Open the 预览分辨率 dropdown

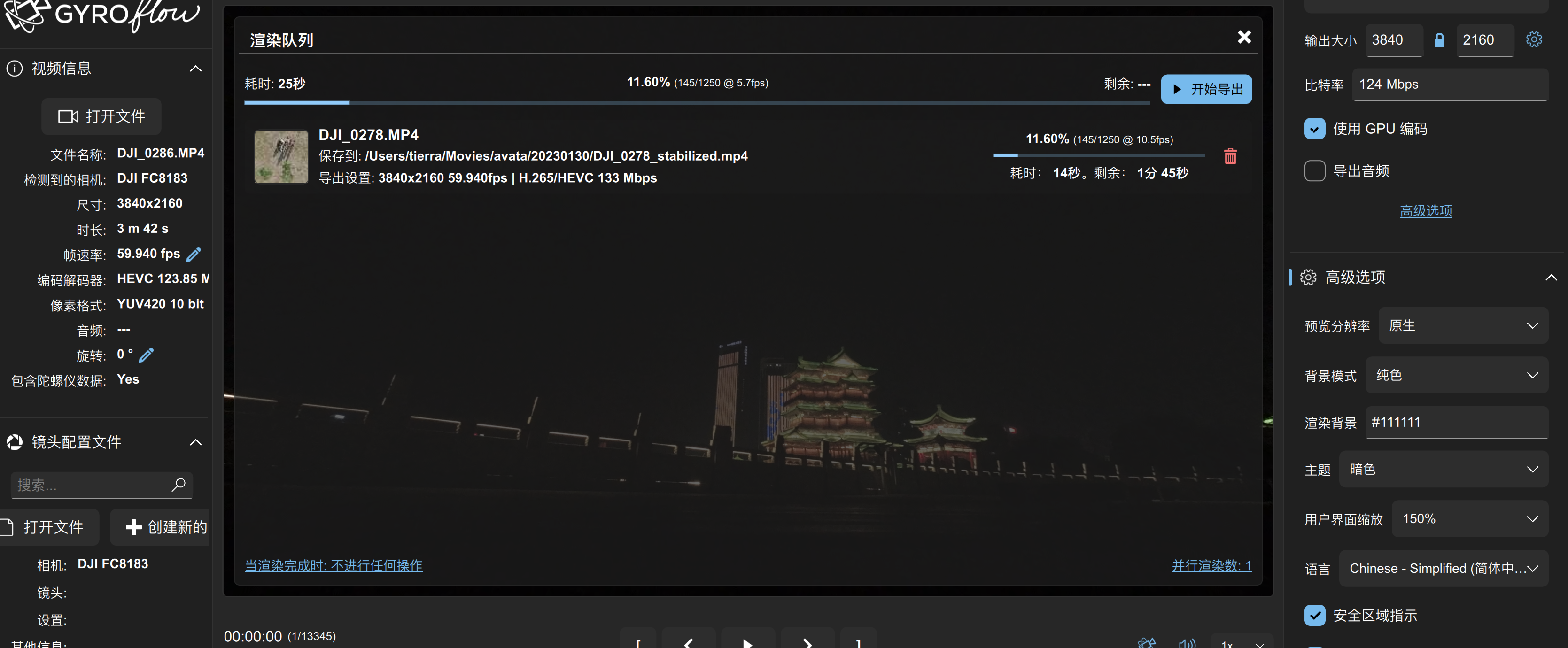tap(1463, 325)
